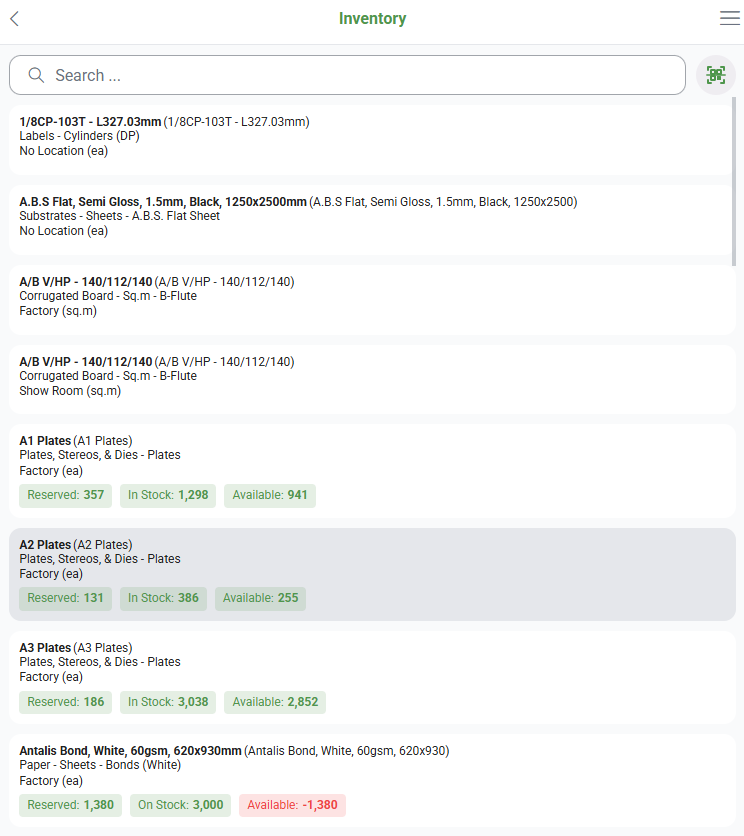Click Antalis Bond Reserved: 1,380 badge

[70, 805]
